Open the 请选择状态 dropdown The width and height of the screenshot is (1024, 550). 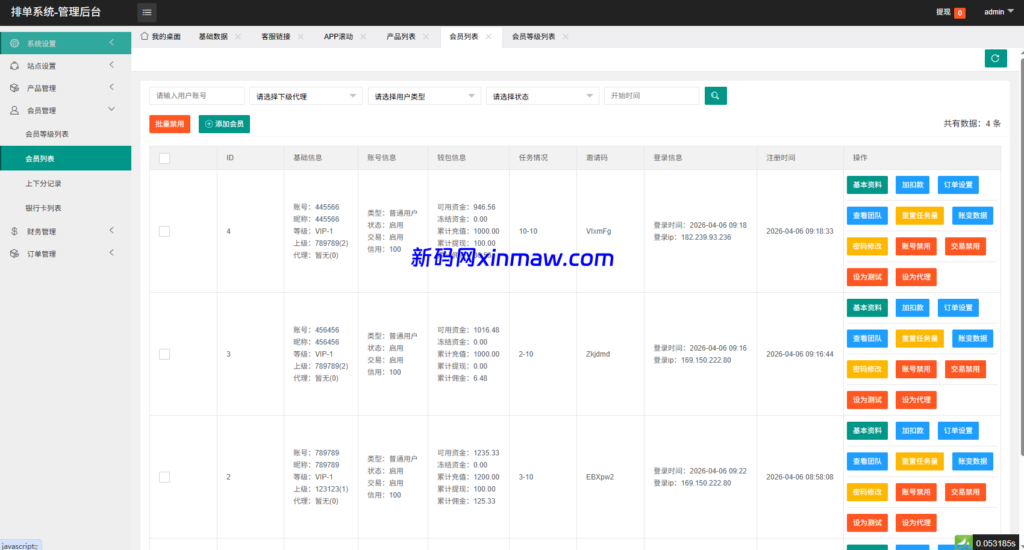tap(542, 96)
